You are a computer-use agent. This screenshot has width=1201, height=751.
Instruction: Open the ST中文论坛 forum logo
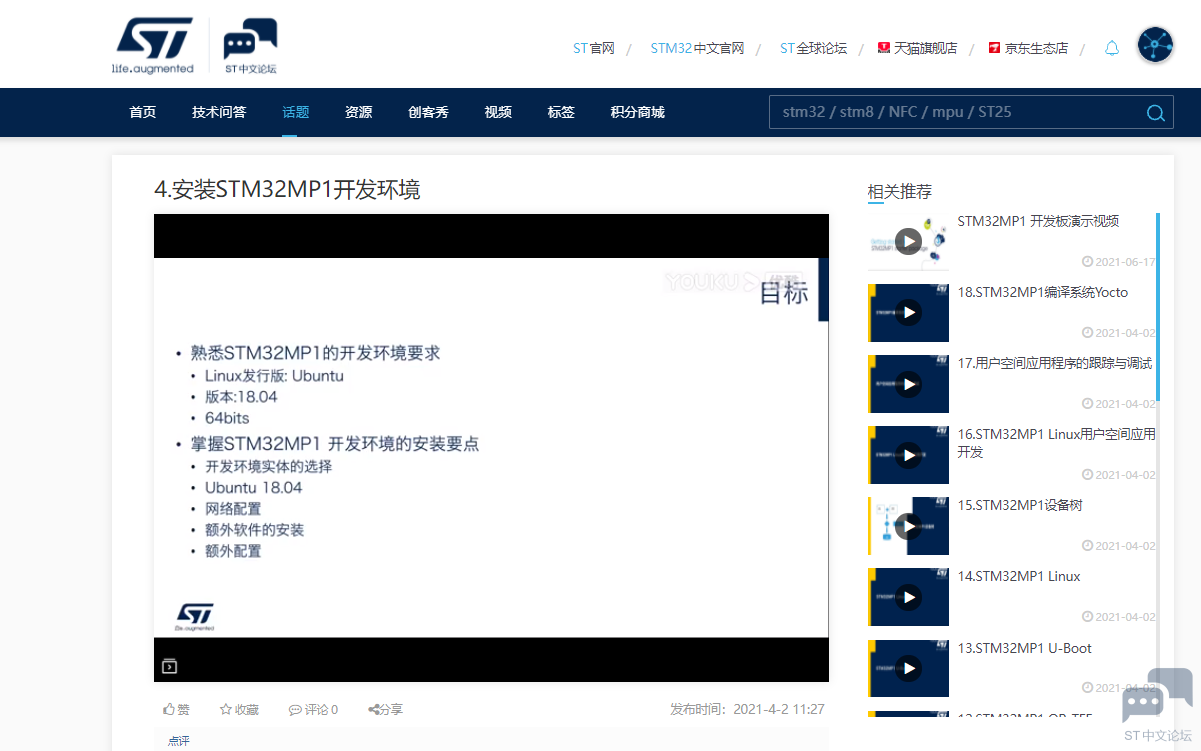[x=250, y=46]
